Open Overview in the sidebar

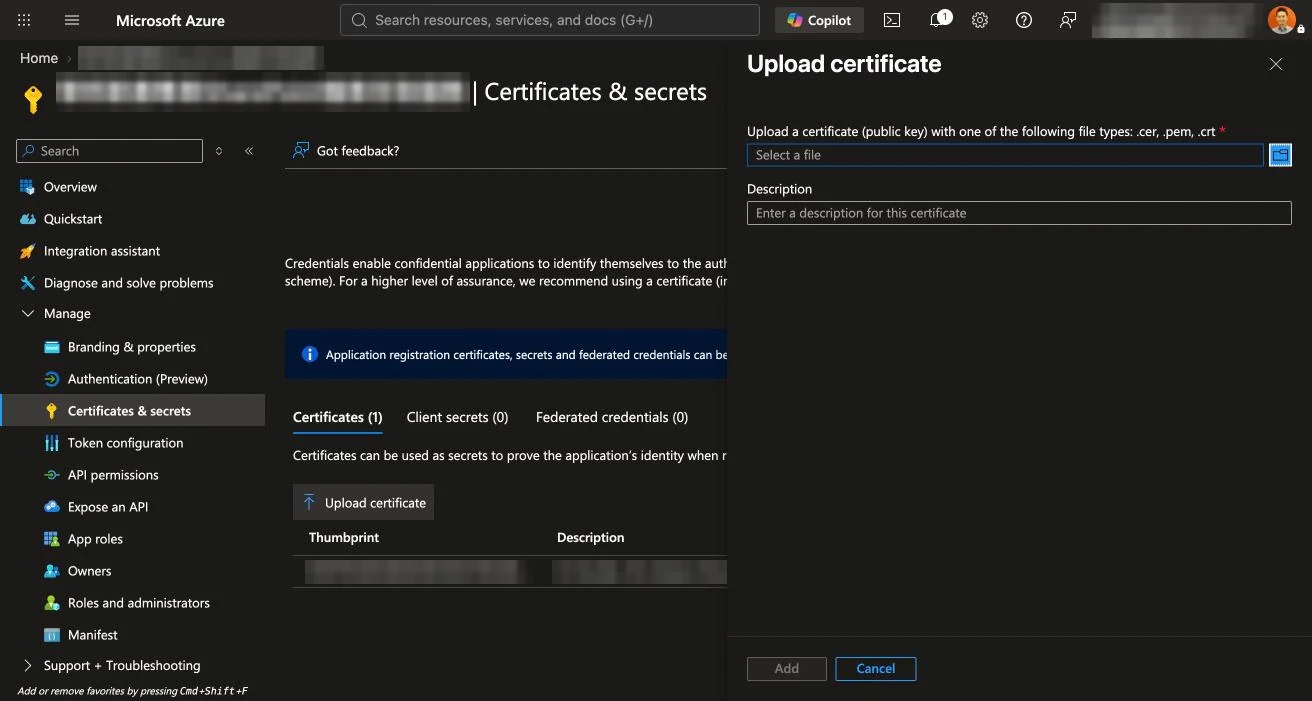pos(70,187)
